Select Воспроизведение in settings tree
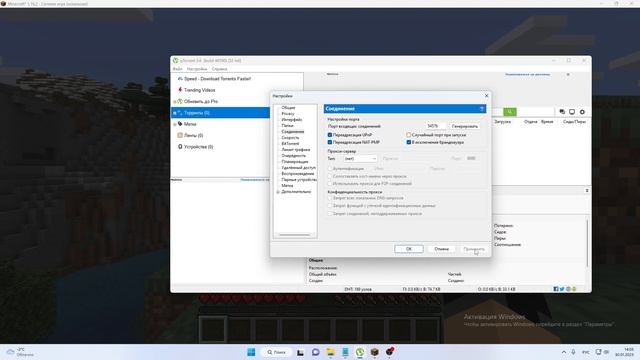Image resolution: width=640 pixels, height=360 pixels. pyautogui.click(x=298, y=174)
